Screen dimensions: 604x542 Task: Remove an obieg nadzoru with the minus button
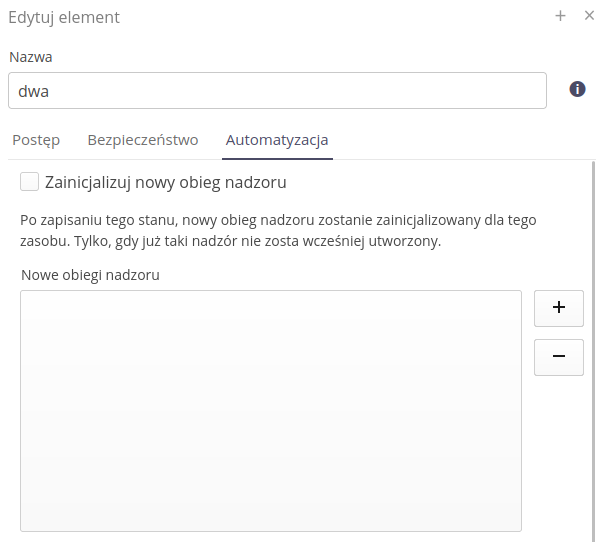(x=558, y=357)
